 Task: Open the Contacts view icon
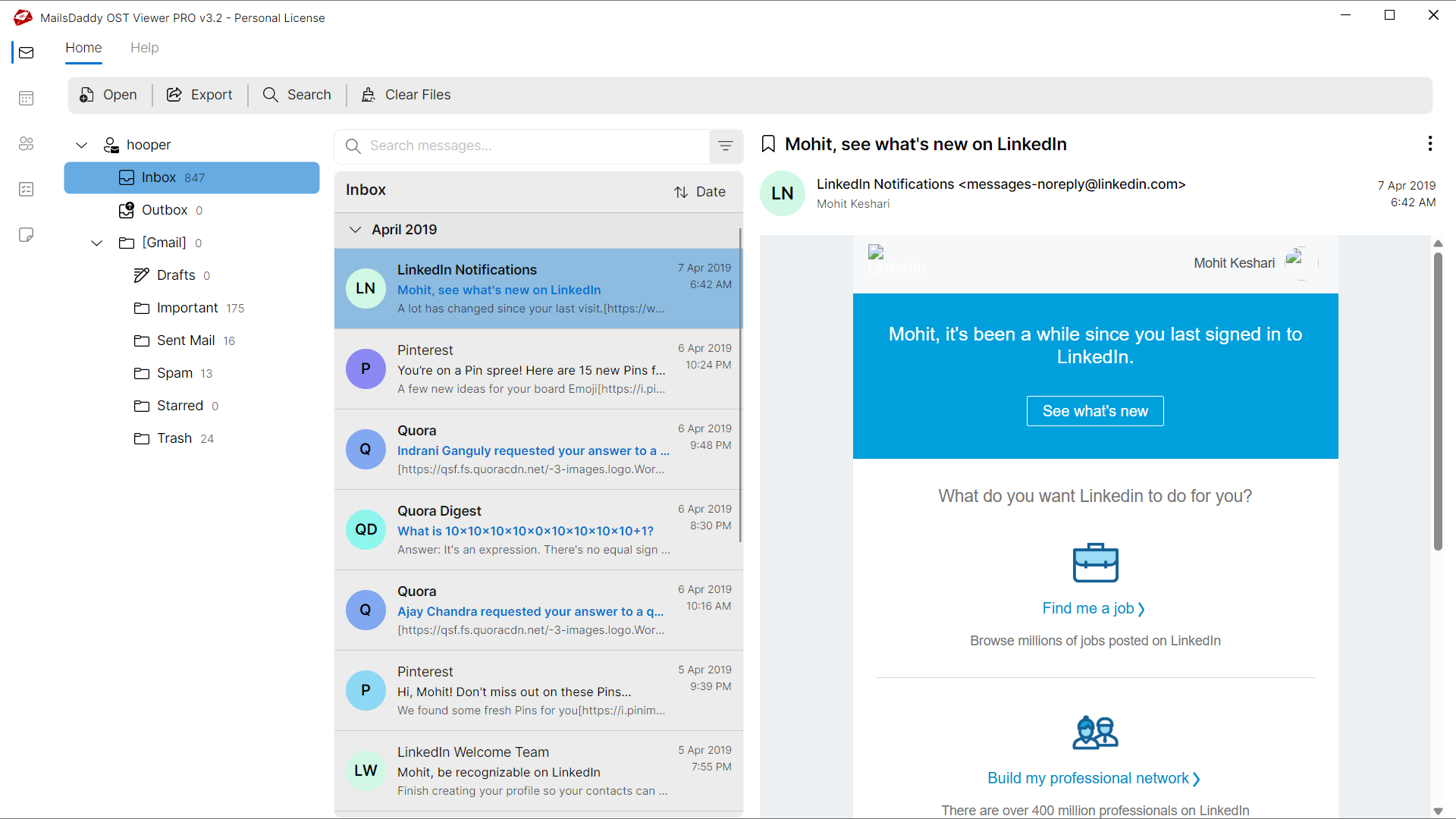pyautogui.click(x=27, y=143)
